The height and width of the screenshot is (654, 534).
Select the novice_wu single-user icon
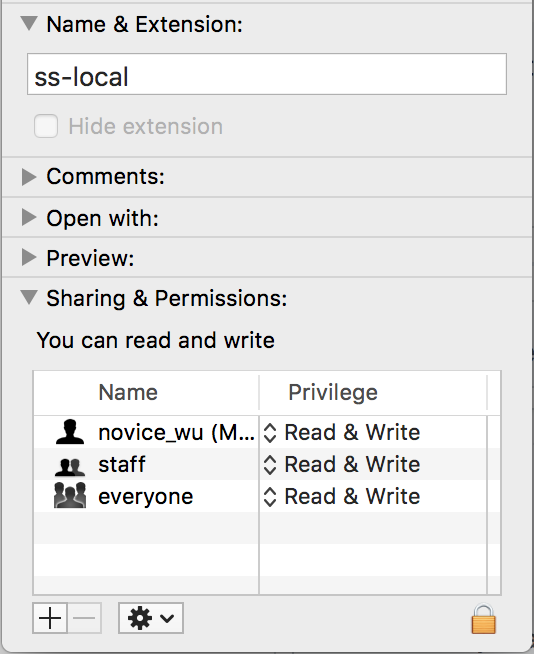[x=70, y=432]
